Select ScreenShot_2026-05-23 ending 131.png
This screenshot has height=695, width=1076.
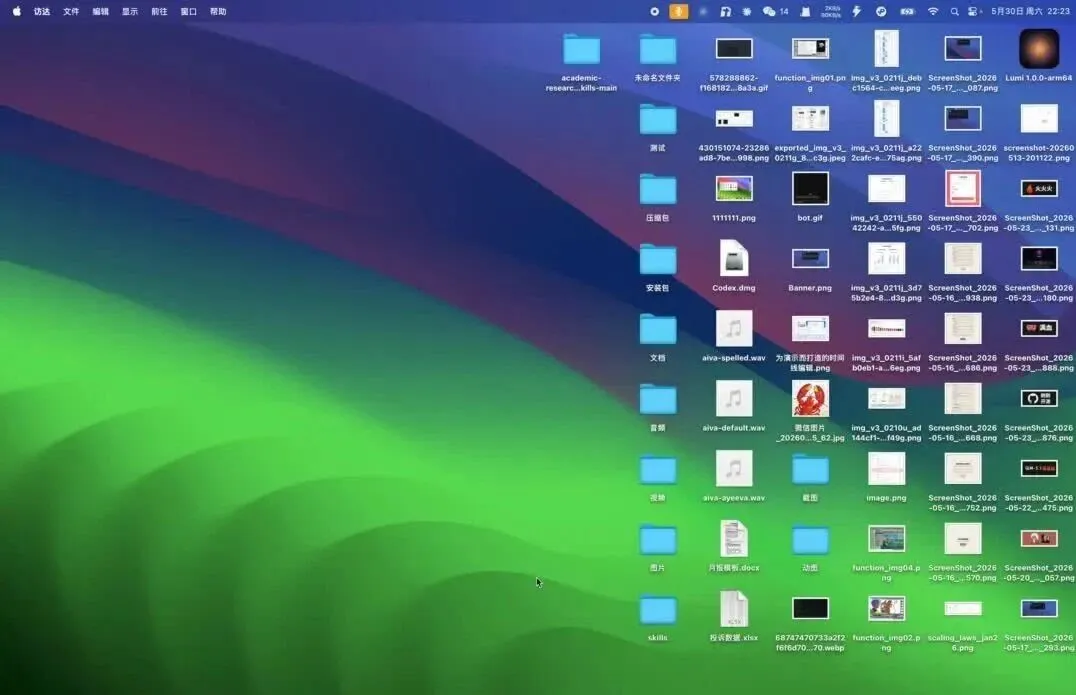click(x=1039, y=189)
